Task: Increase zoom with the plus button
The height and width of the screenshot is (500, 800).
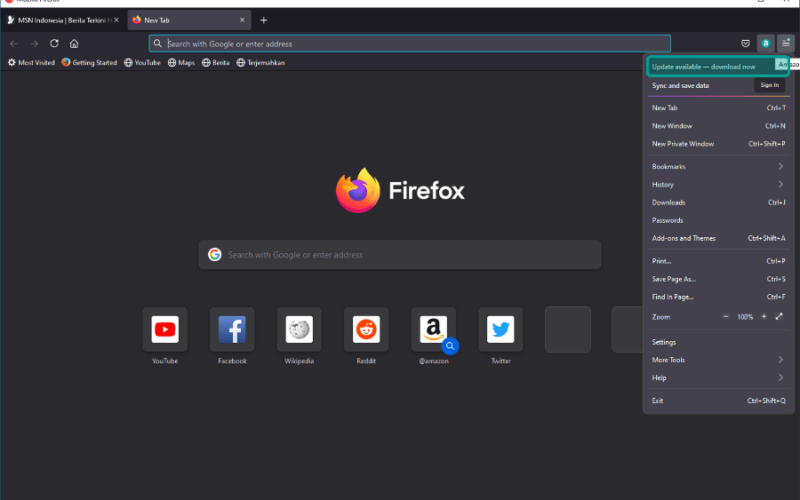Action: click(x=764, y=317)
